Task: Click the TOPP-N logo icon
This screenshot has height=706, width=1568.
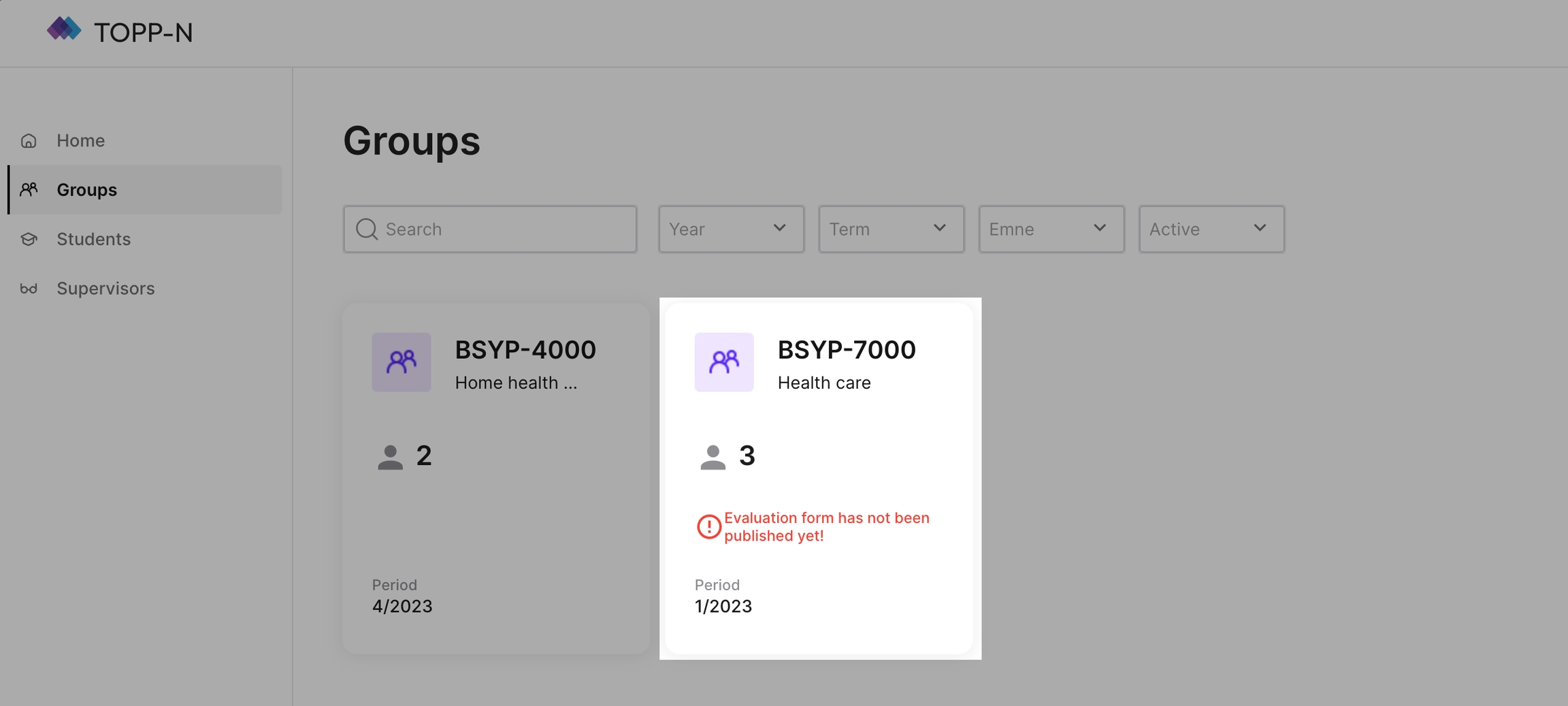Action: [x=64, y=29]
